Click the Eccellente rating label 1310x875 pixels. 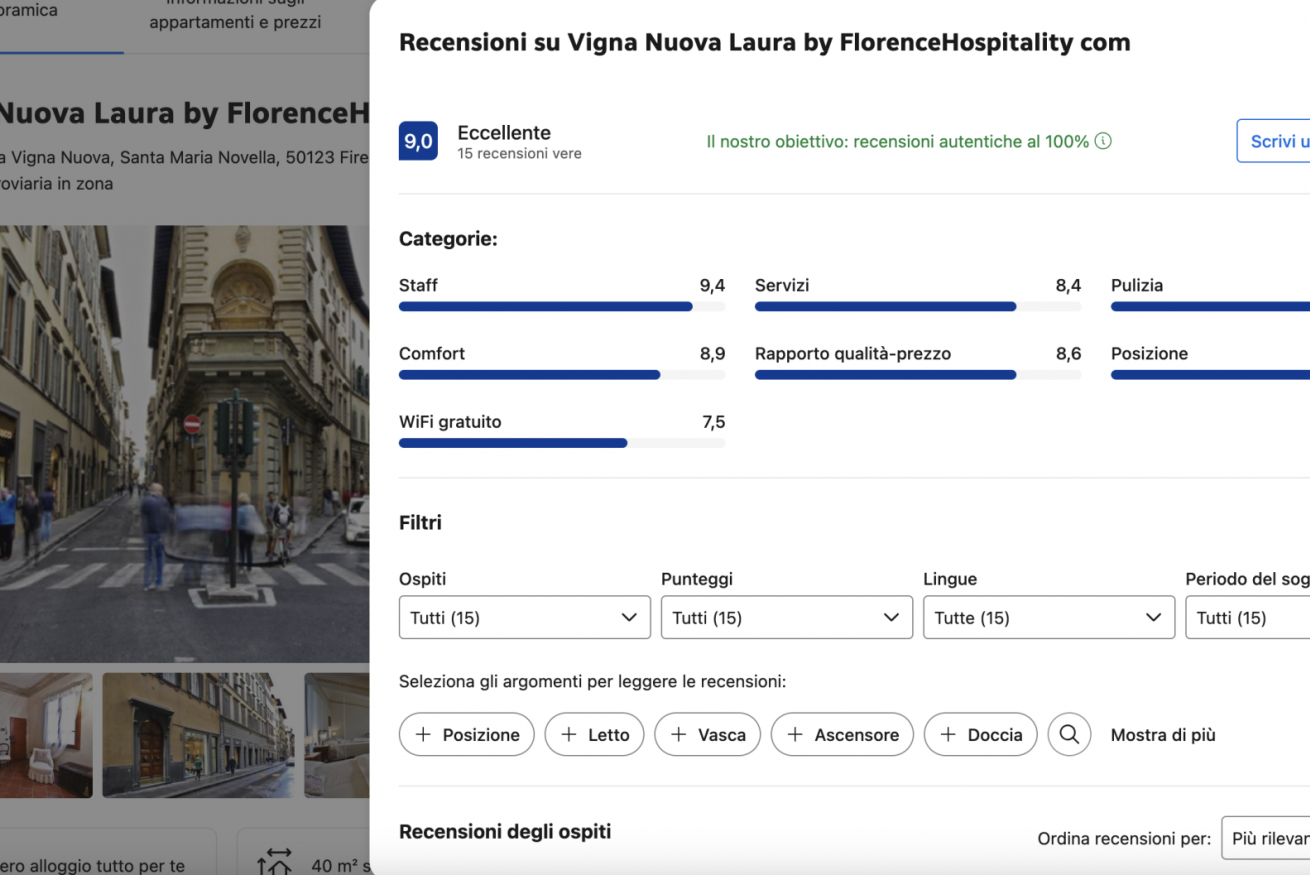coord(504,132)
